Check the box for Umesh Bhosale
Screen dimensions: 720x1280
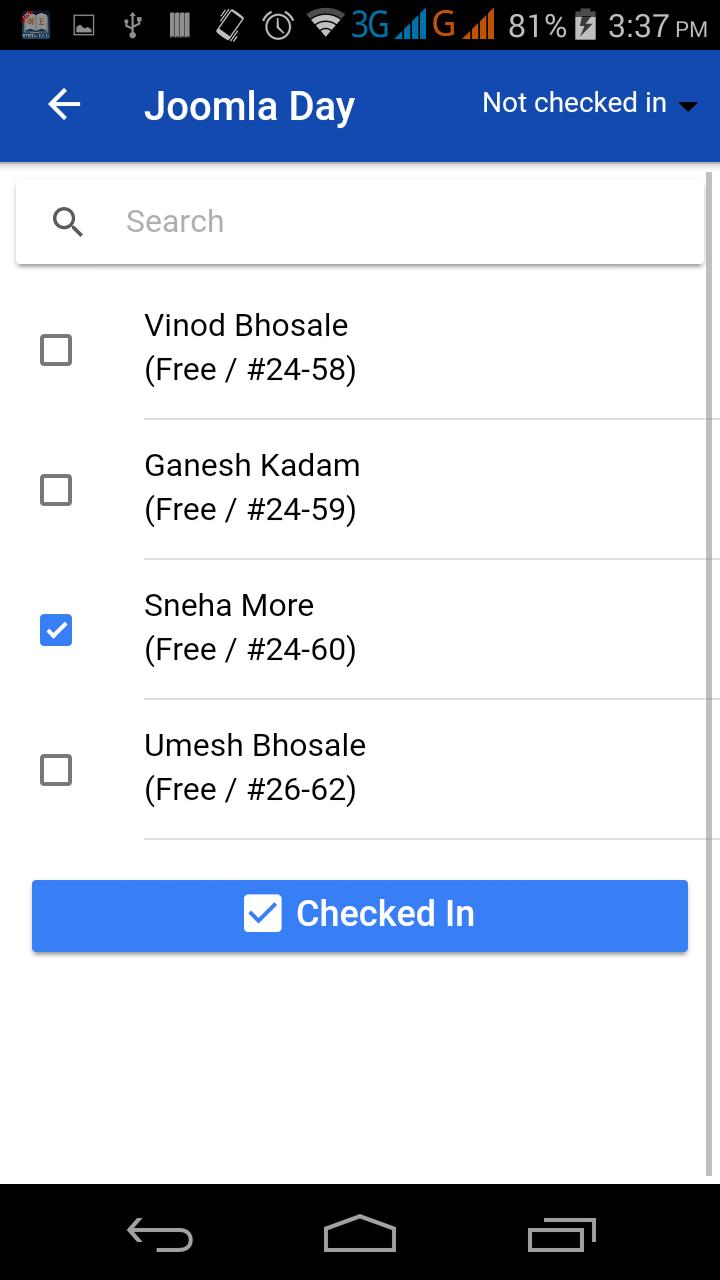56,770
